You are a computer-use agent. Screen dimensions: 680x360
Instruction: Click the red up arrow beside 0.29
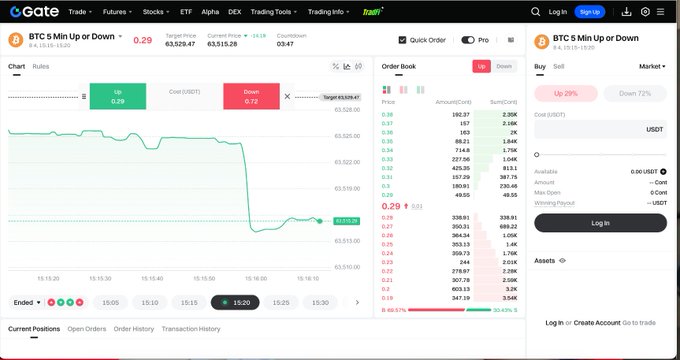pyautogui.click(x=406, y=206)
